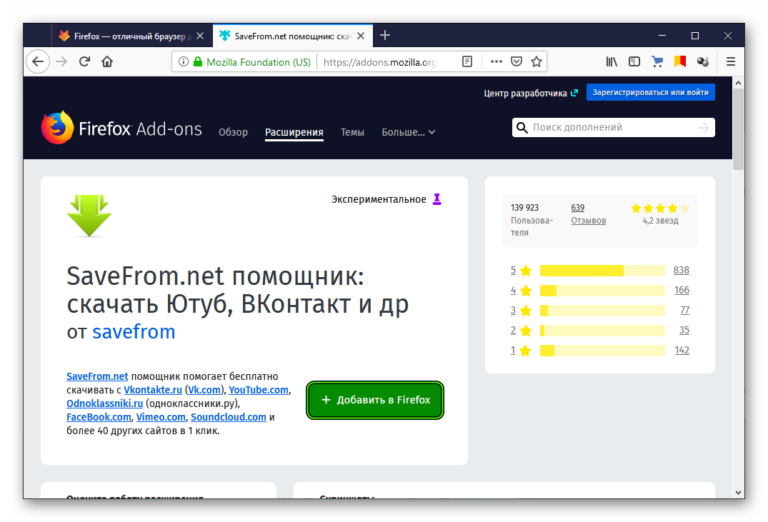Open Центр разработчика link
Viewport: 768px width, 522px height.
[530, 93]
